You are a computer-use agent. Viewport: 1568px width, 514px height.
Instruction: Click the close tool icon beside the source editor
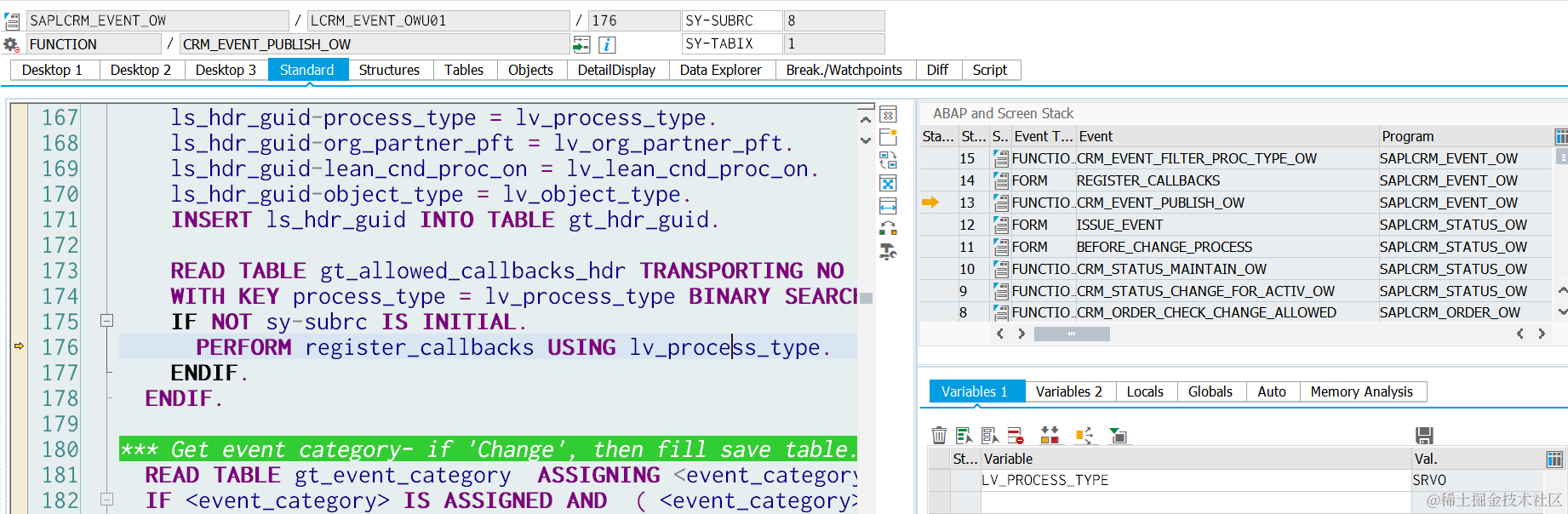point(888,115)
